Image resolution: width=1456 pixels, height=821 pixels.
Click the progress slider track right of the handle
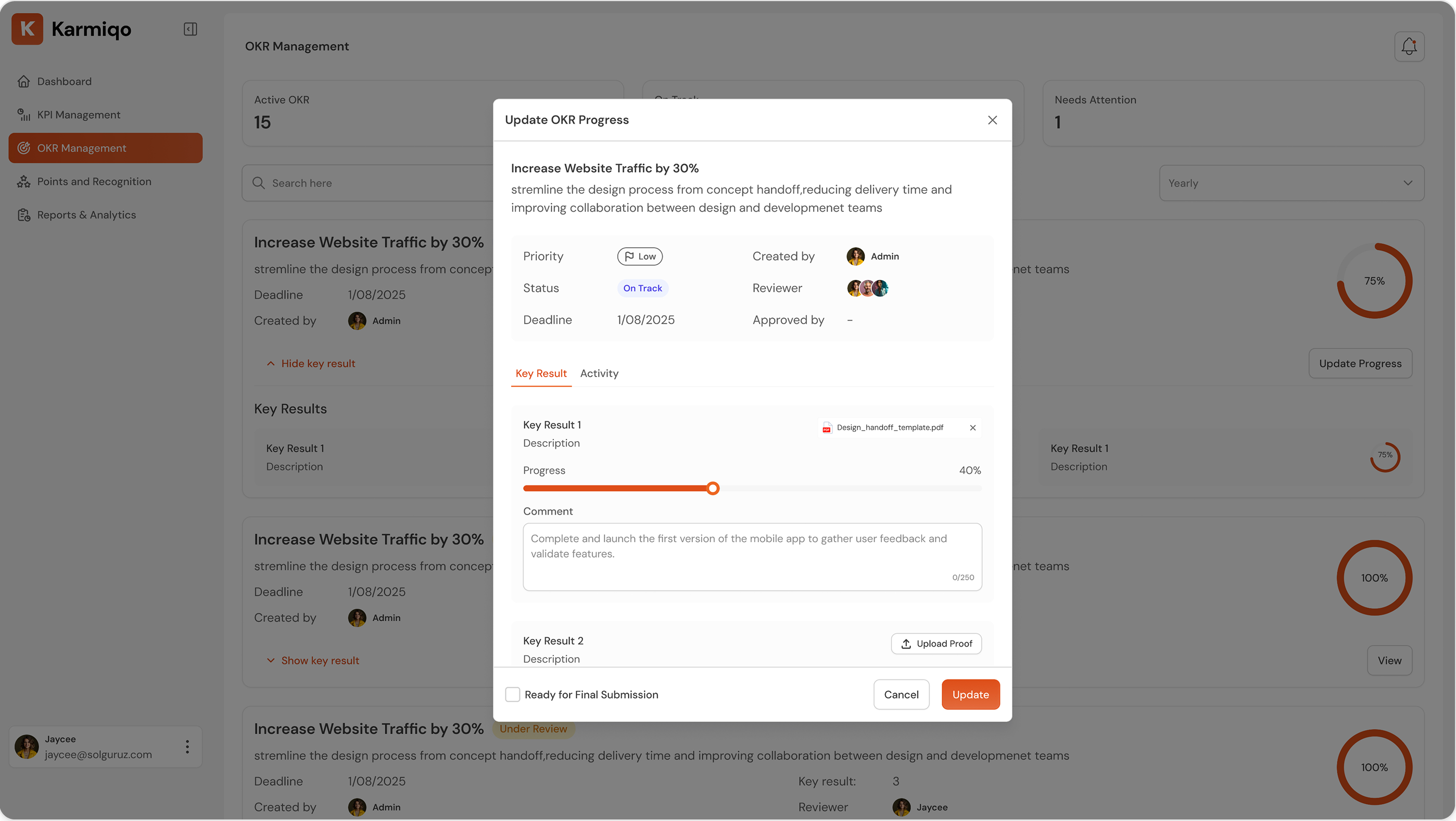click(x=851, y=488)
